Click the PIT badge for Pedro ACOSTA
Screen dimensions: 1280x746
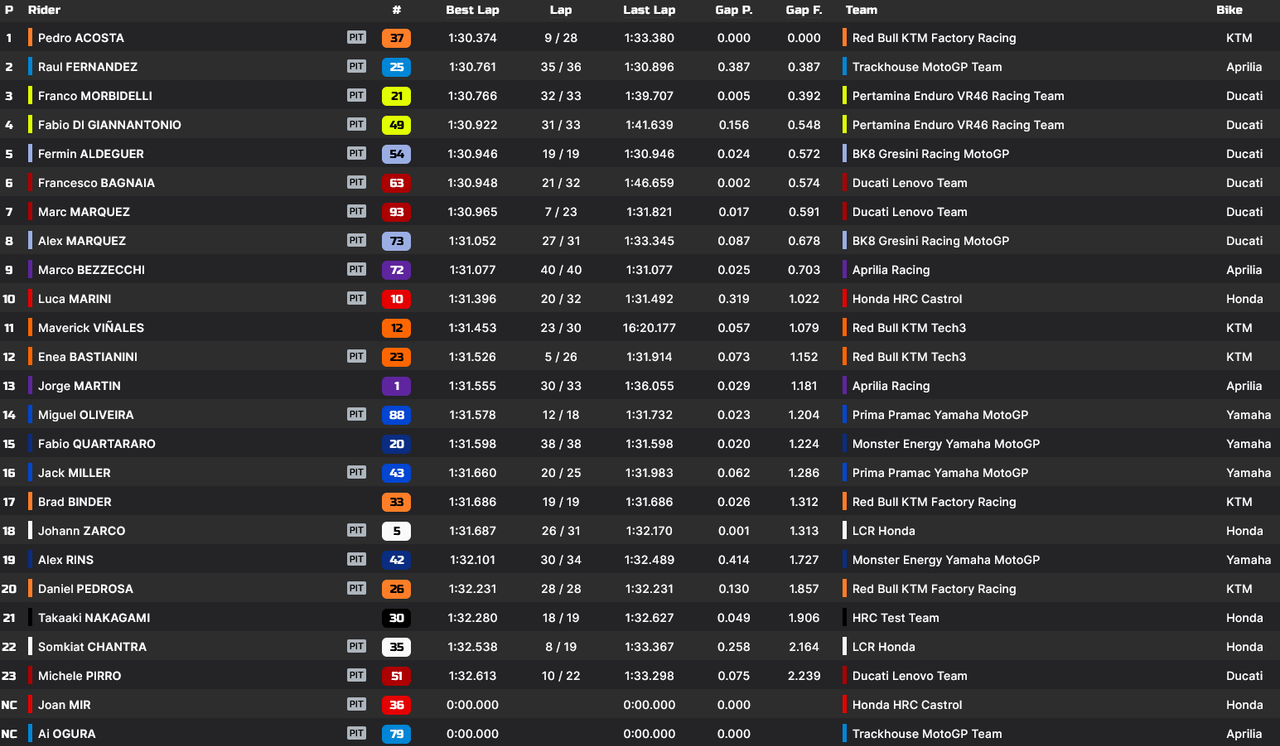(356, 37)
